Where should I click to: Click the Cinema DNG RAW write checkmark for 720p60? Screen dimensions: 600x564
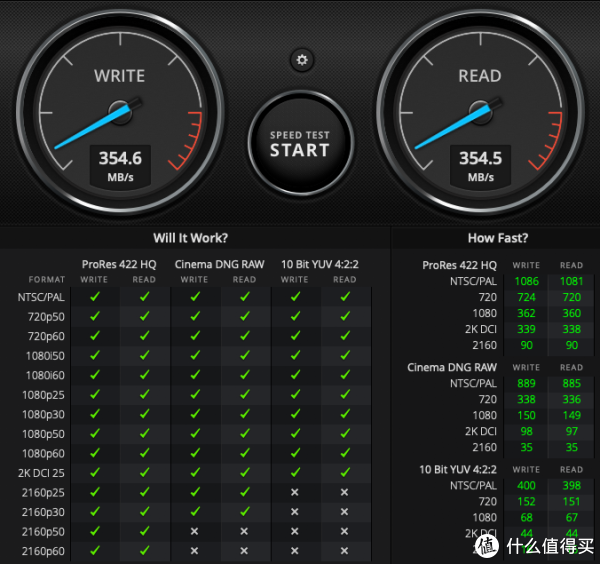point(195,336)
